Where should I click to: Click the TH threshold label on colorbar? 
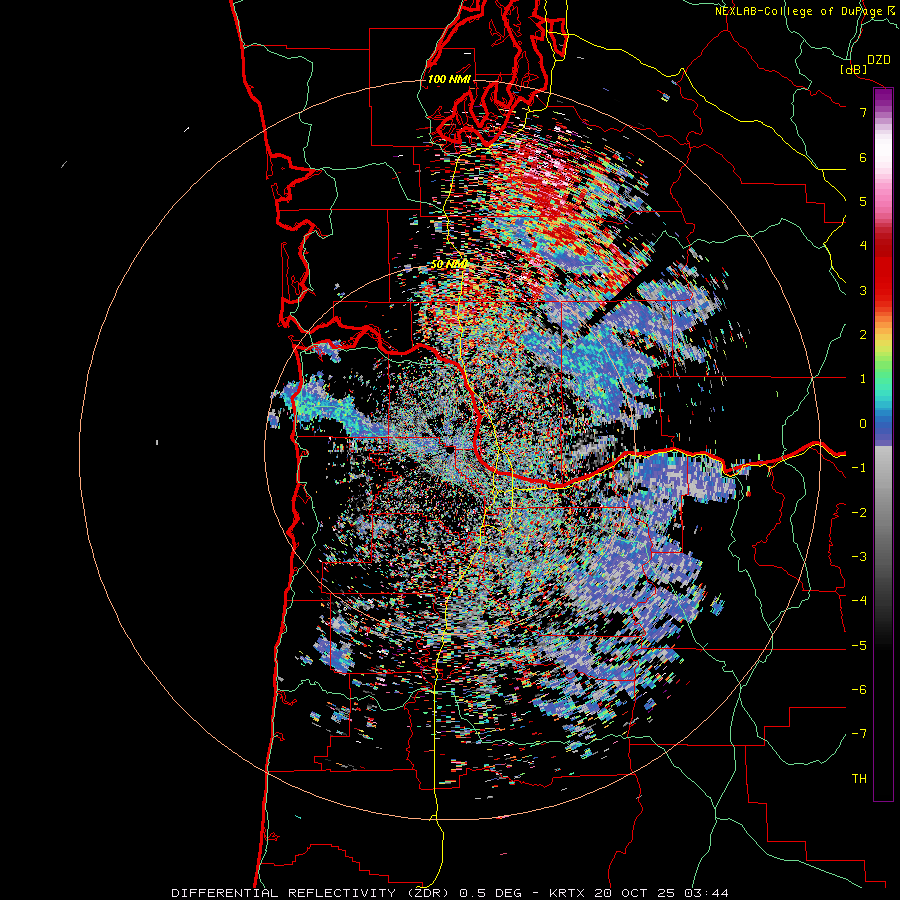[x=859, y=779]
